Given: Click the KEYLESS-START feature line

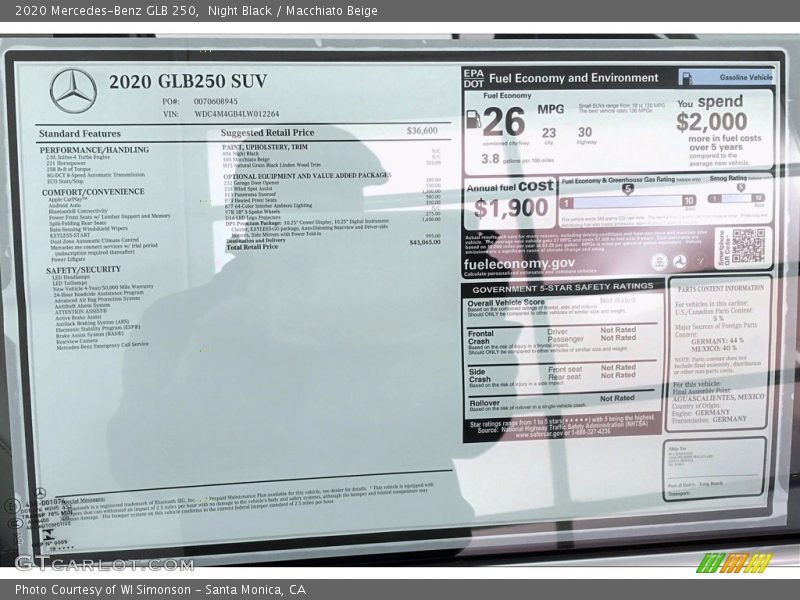Looking at the screenshot, I should [69, 235].
